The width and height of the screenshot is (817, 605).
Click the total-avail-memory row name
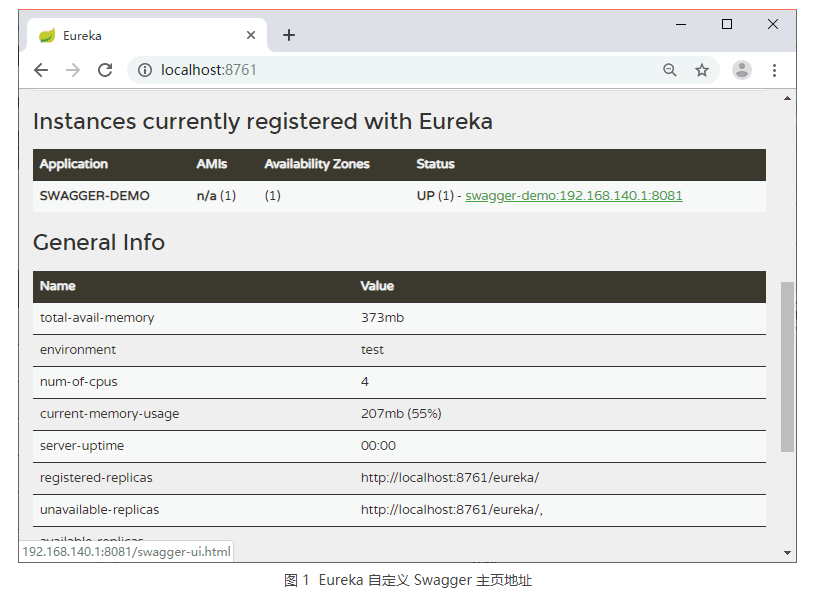[97, 317]
